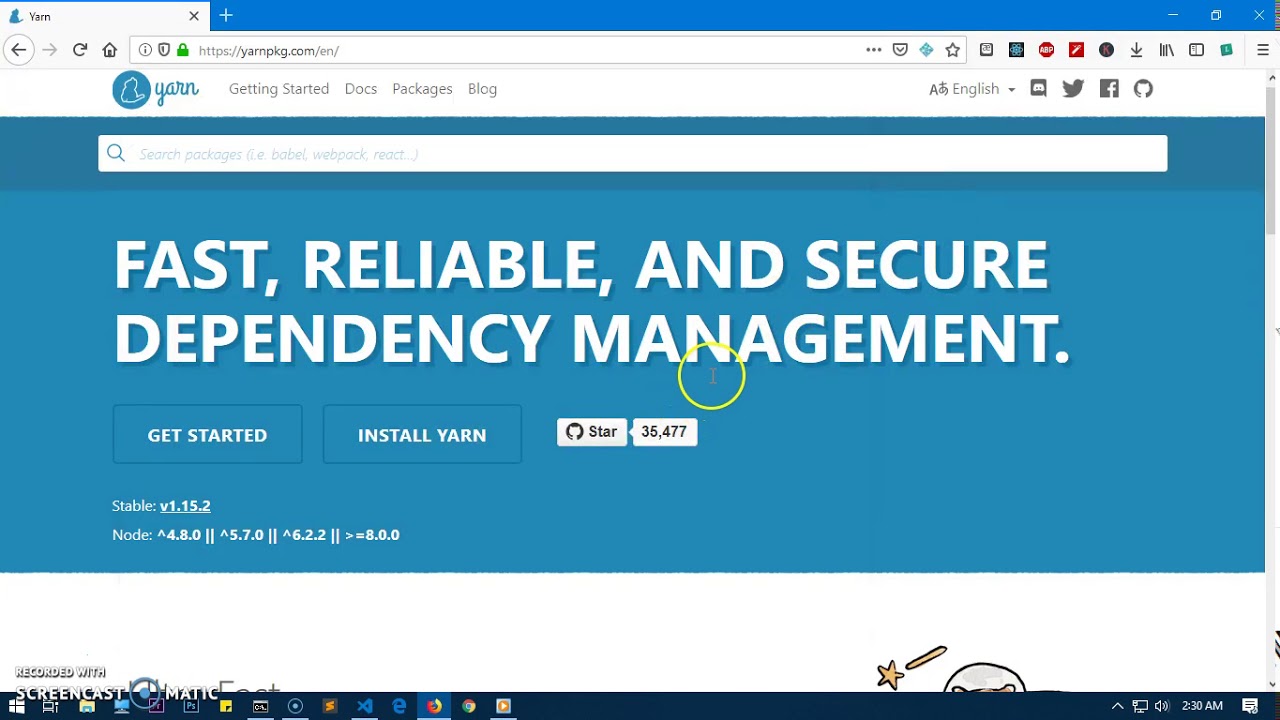
Task: Open the 35,477 star count link
Action: tap(664, 432)
